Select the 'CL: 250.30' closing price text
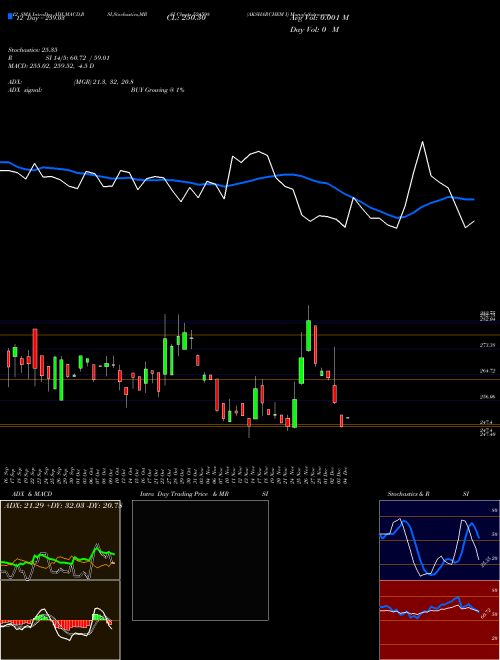The height and width of the screenshot is (660, 500). pos(186,18)
